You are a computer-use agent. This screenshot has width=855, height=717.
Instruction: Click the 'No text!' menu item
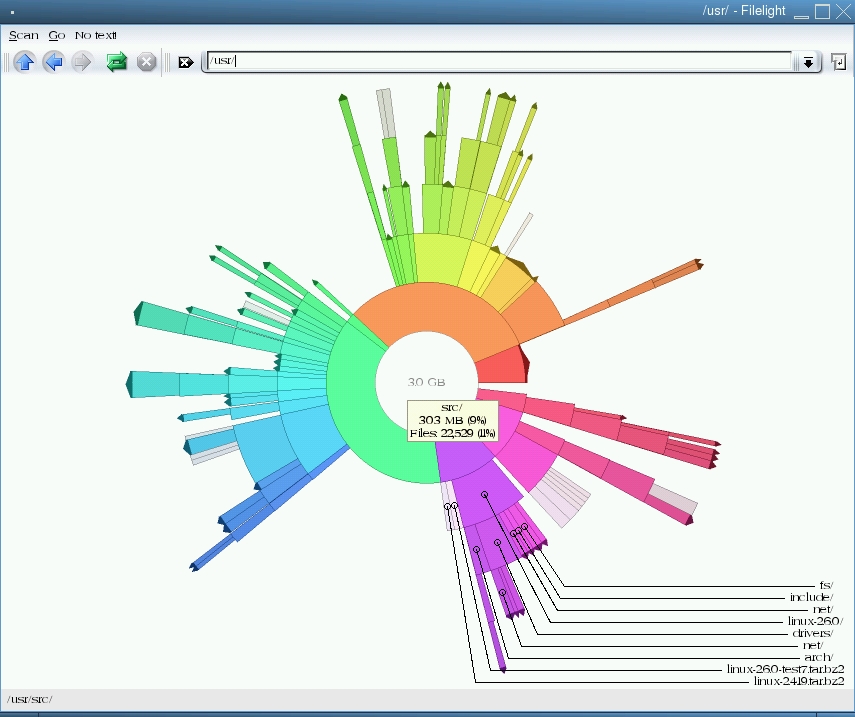96,35
